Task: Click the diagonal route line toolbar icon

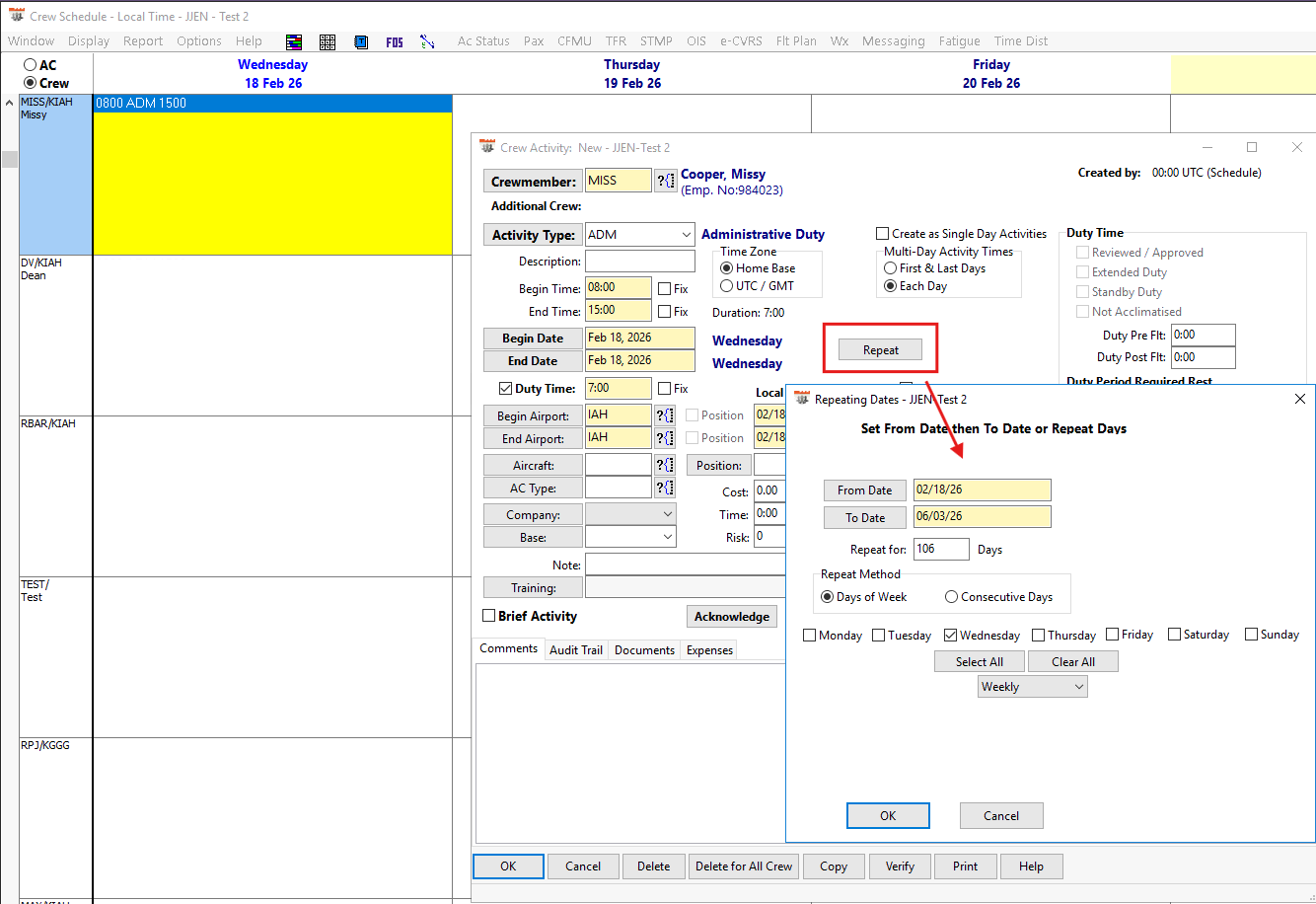Action: click(427, 41)
